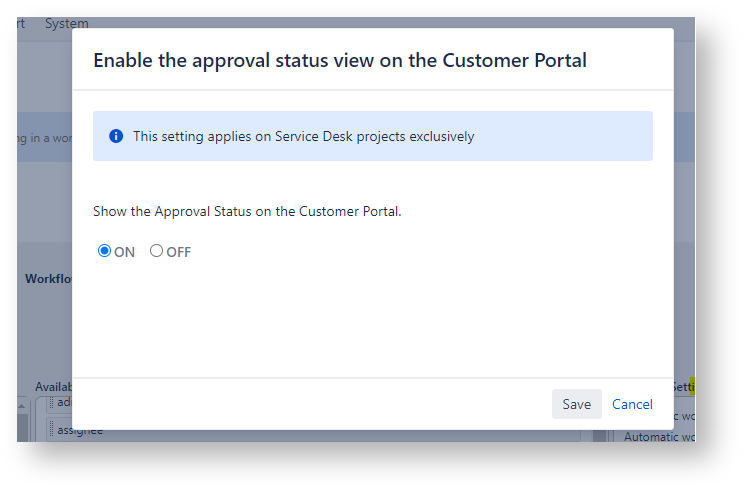Select the cut-off 'ad…' item above assignee
The height and width of the screenshot is (490, 744).
pos(64,404)
